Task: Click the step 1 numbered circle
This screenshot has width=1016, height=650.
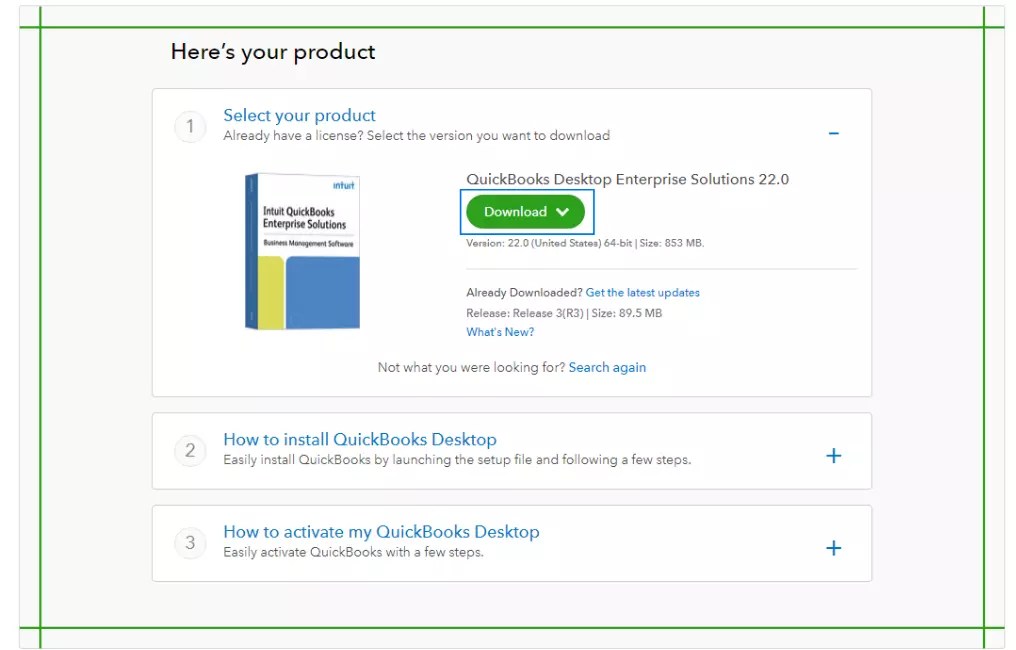Action: [x=190, y=126]
